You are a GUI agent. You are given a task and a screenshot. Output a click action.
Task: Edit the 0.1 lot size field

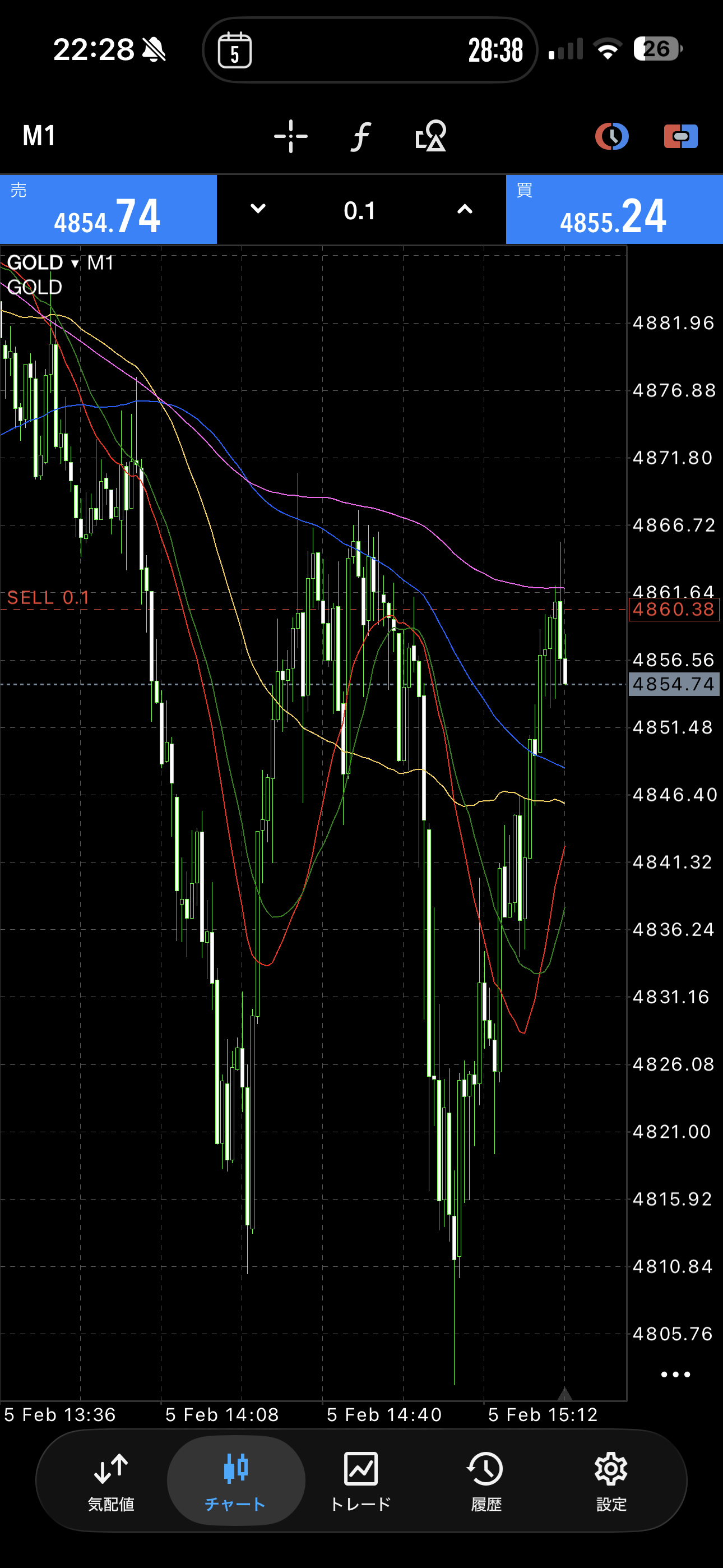pos(360,211)
